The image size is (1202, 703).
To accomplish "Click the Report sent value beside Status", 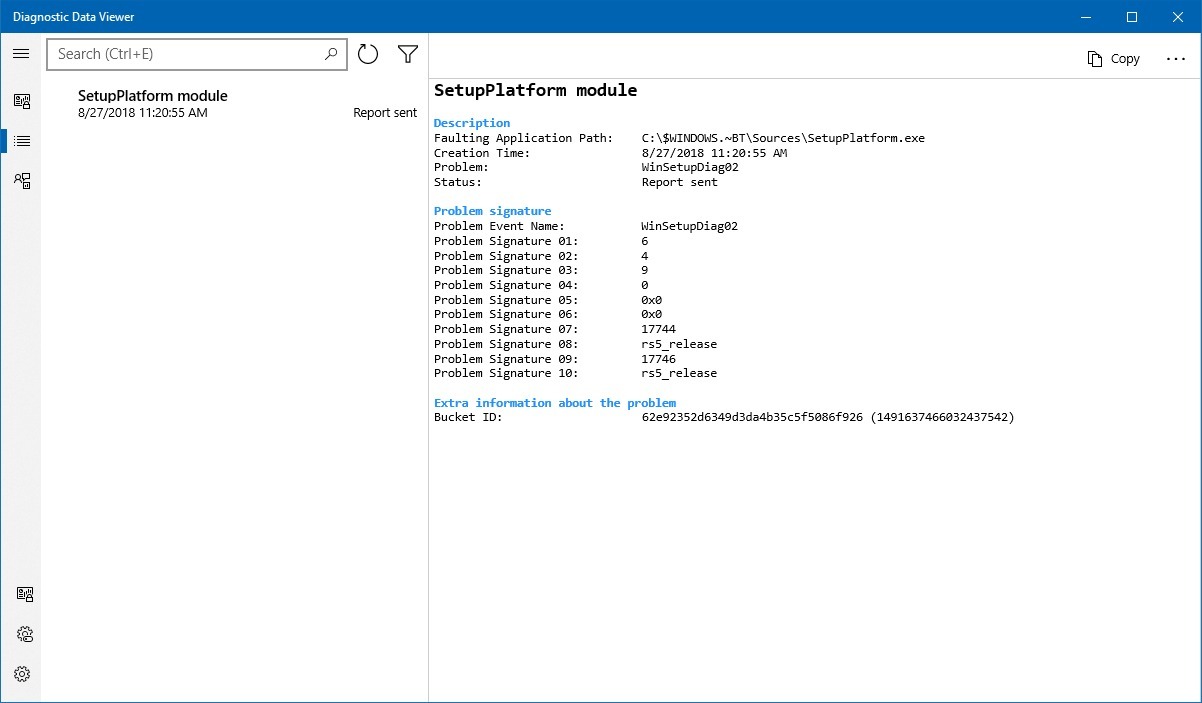I will pos(680,182).
